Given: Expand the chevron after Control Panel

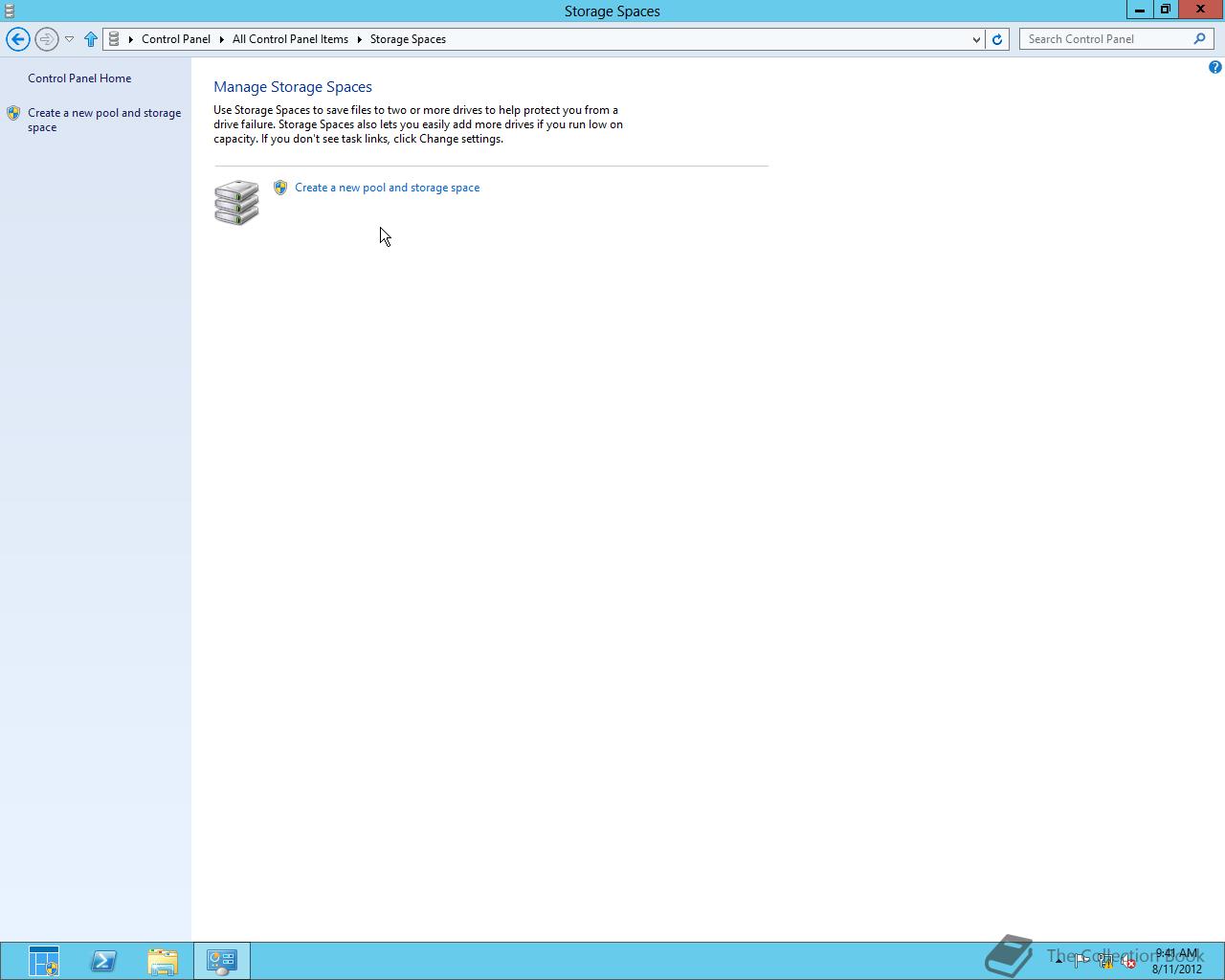Looking at the screenshot, I should click(221, 39).
